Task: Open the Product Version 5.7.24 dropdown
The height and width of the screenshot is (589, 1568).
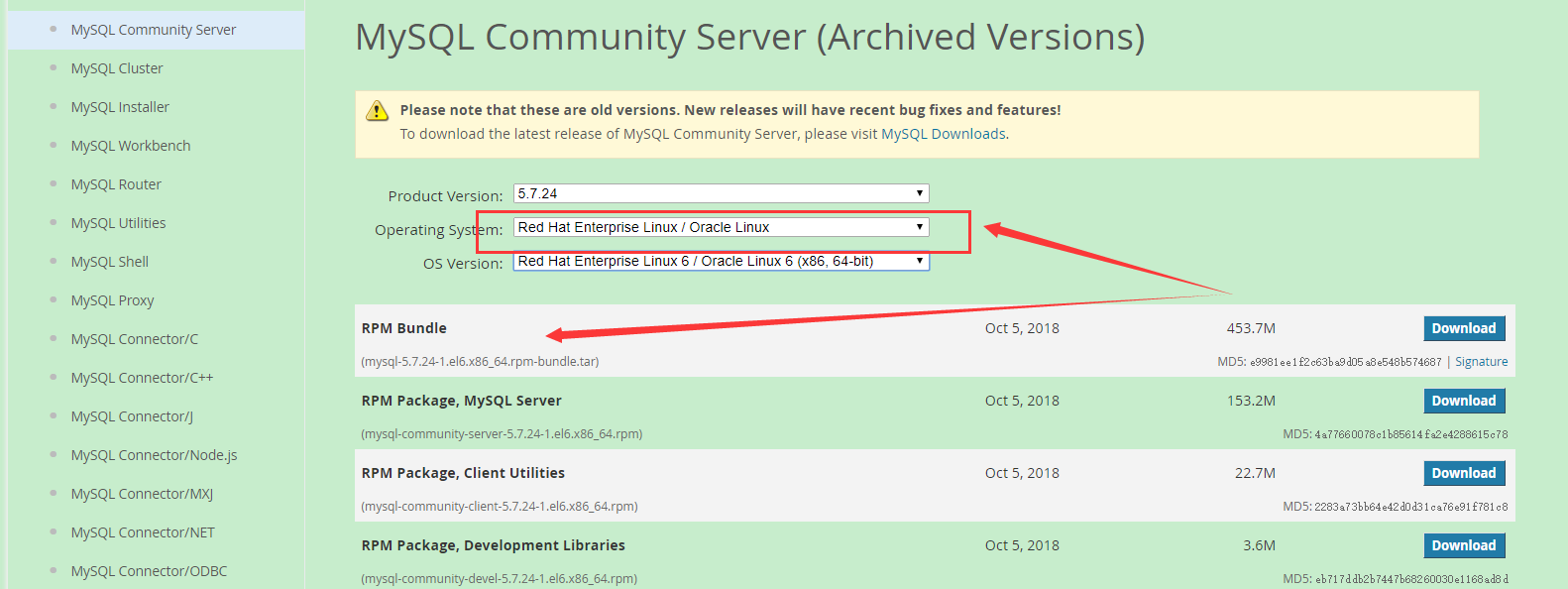Action: point(722,193)
